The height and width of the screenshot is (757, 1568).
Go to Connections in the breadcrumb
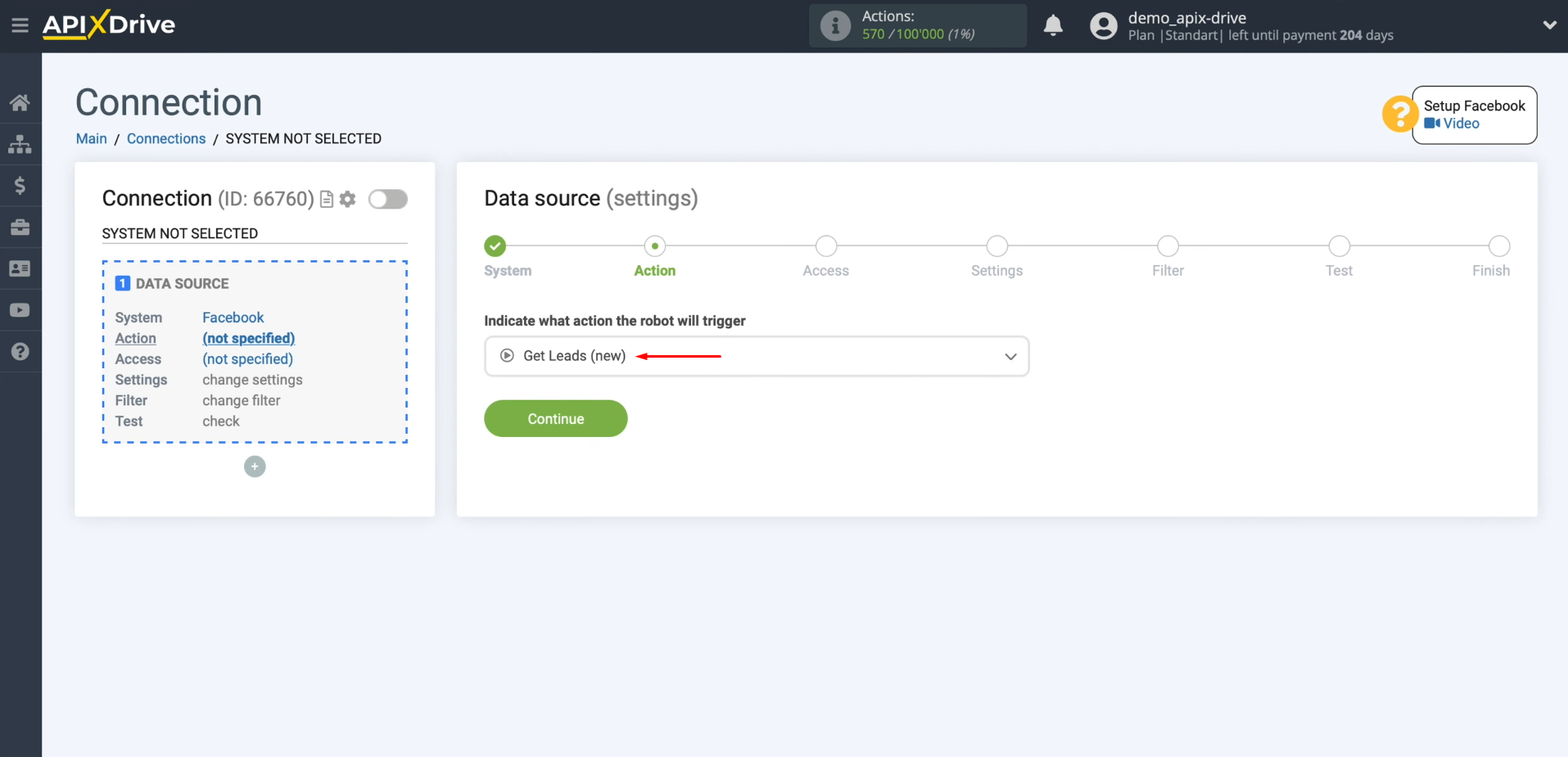(x=166, y=138)
